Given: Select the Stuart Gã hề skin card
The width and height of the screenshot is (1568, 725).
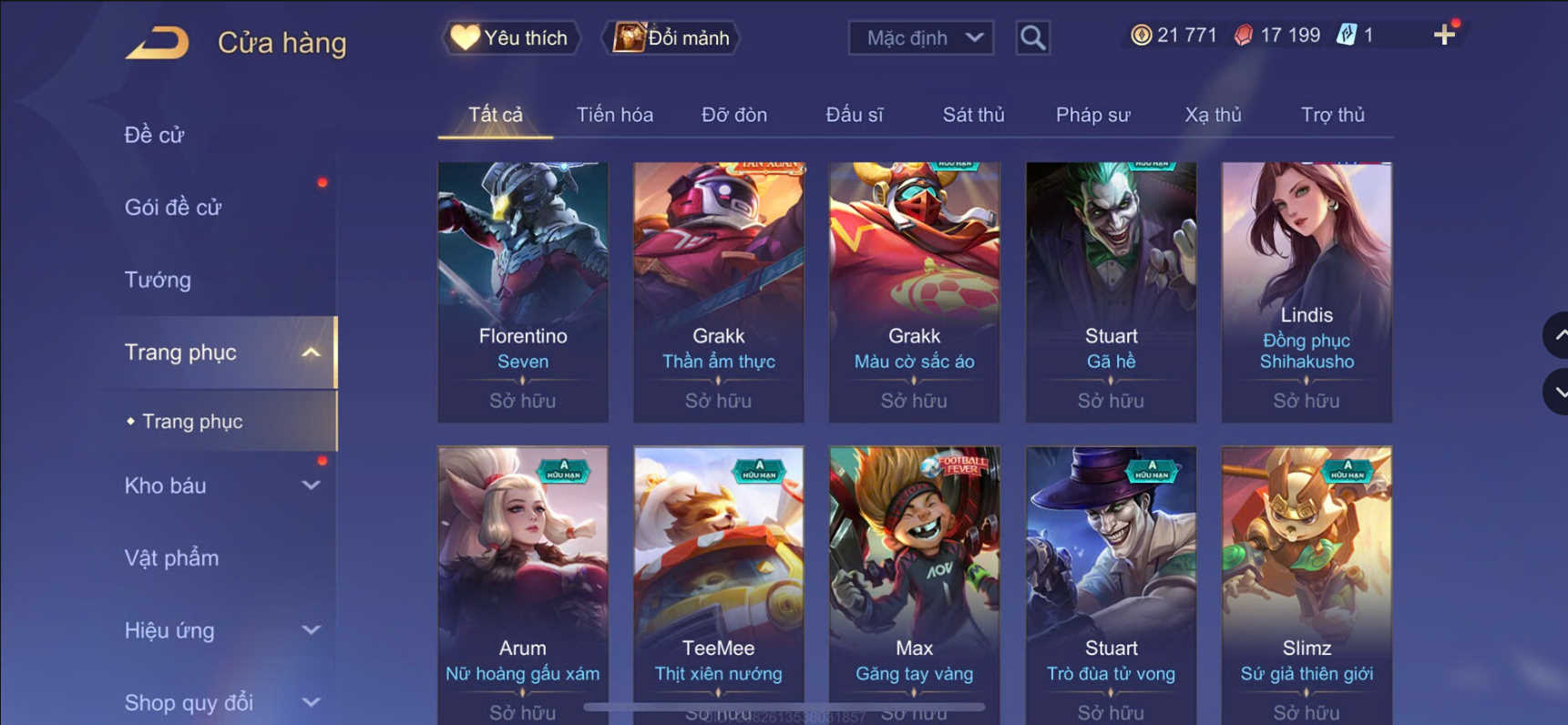Looking at the screenshot, I should pyautogui.click(x=1111, y=292).
